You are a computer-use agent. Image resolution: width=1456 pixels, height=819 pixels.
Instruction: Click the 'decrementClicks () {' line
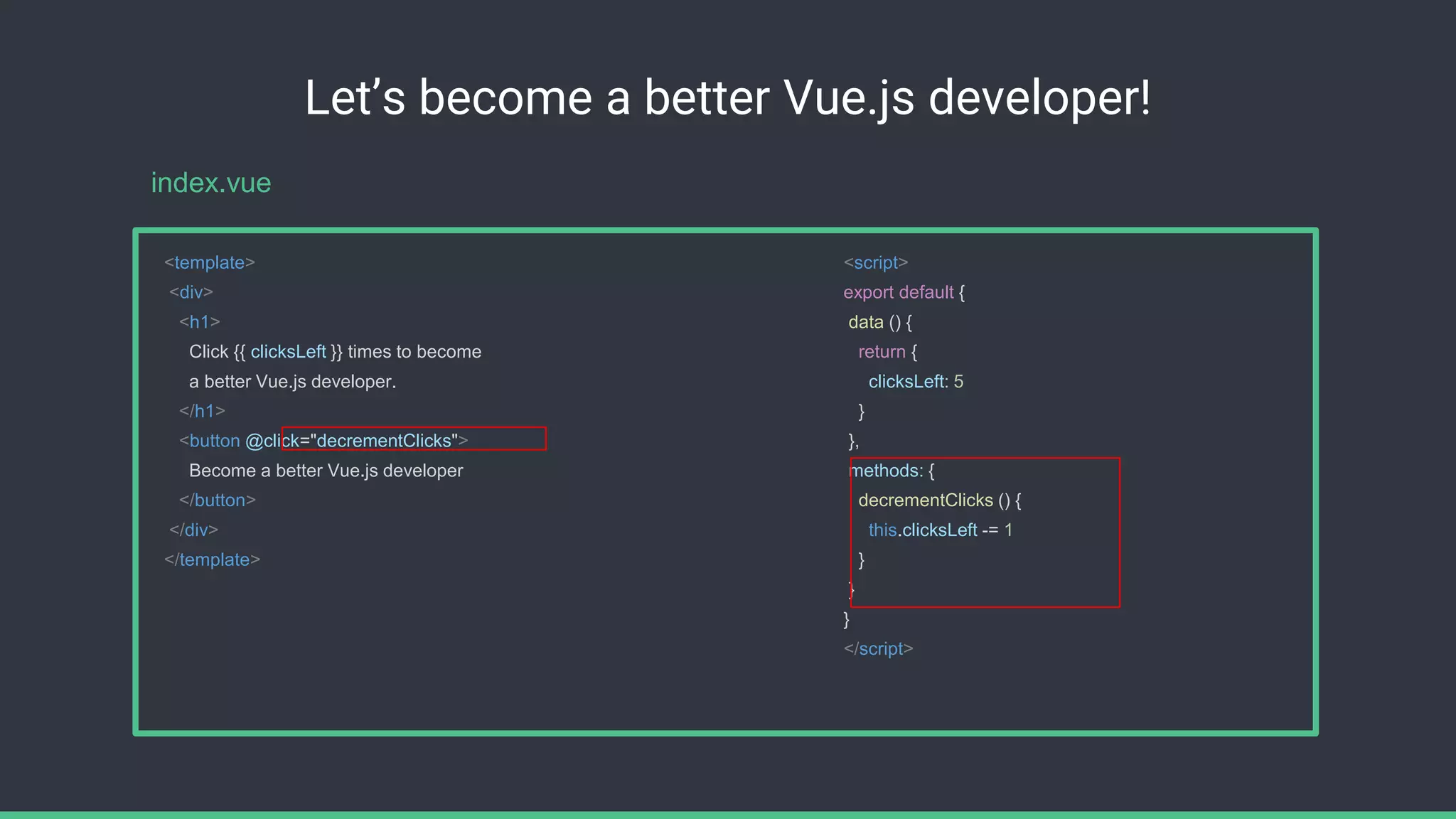(x=940, y=500)
